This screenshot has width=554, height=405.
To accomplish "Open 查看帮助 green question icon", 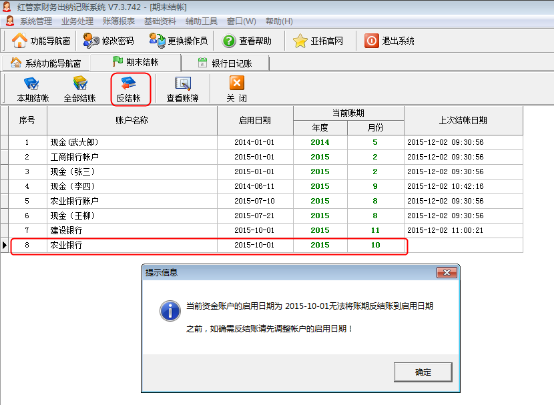I will pyautogui.click(x=229, y=41).
